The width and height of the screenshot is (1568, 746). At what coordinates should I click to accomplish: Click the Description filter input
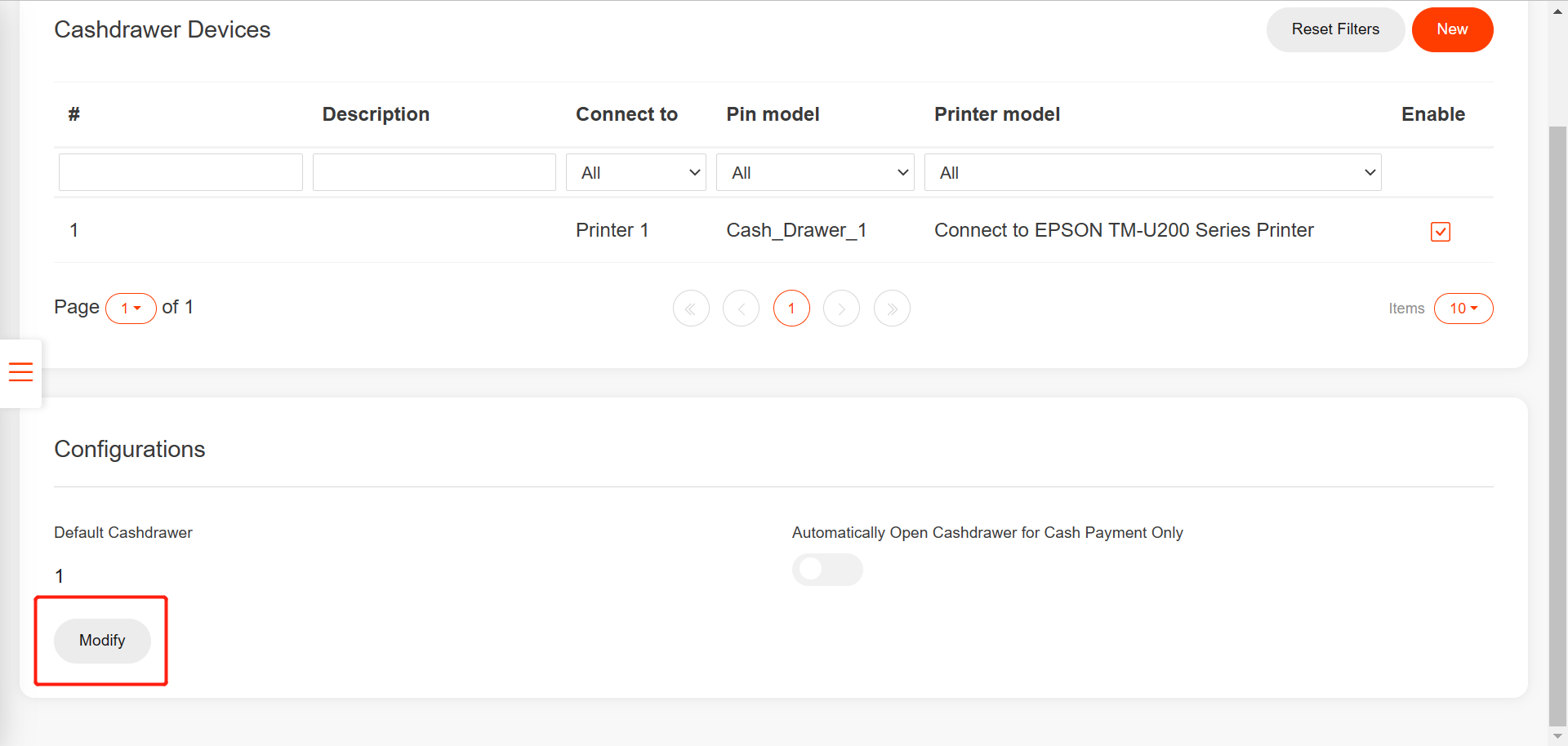(434, 173)
